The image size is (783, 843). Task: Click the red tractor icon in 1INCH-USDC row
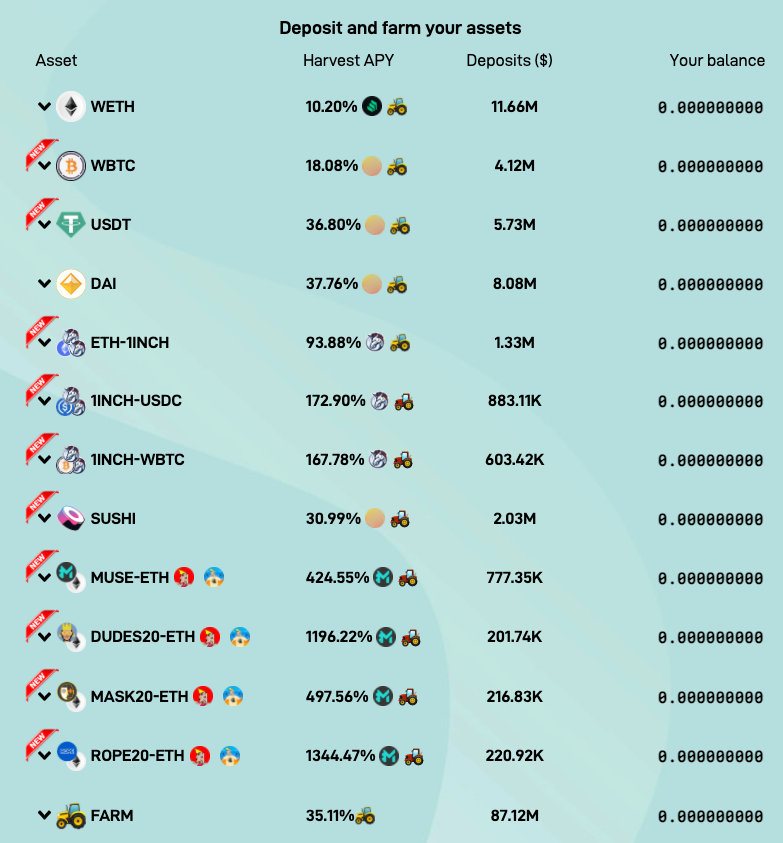(404, 401)
